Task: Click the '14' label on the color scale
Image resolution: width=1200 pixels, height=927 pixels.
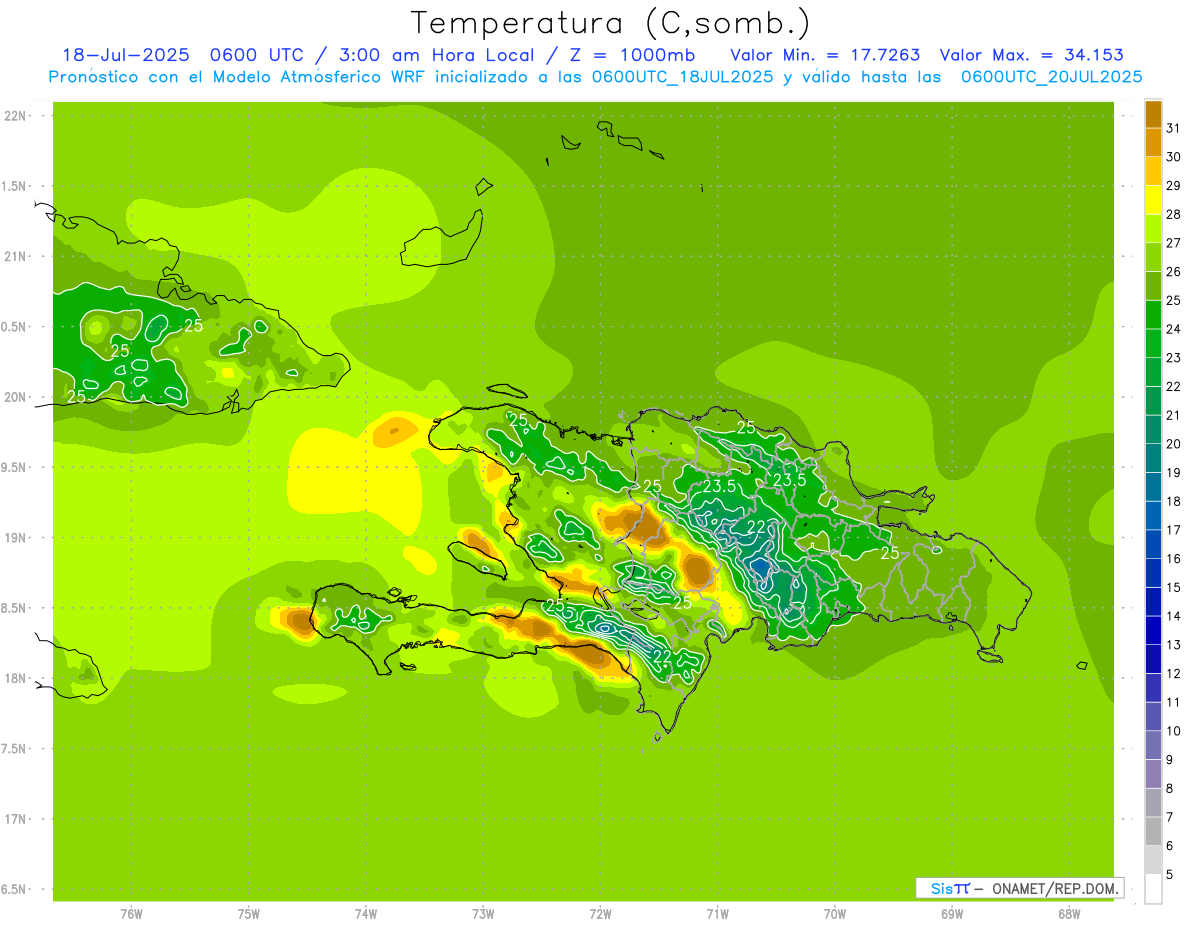Action: coord(1174,616)
